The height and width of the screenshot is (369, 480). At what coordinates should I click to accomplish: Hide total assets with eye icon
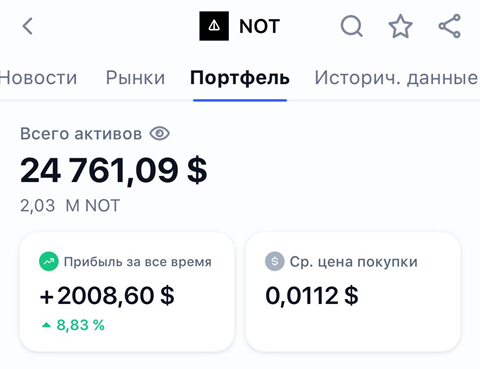(x=160, y=134)
